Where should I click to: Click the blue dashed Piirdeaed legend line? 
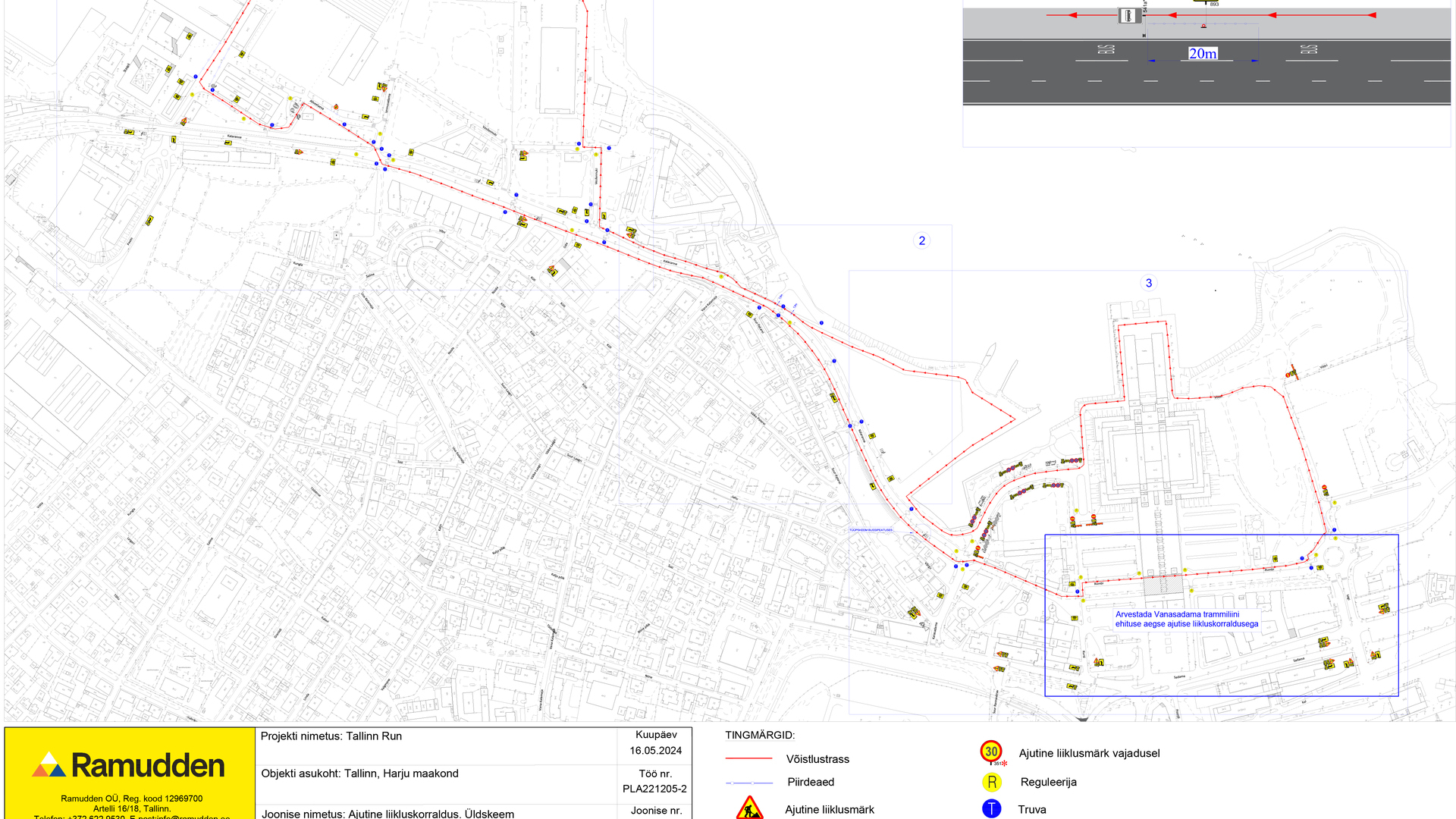click(x=748, y=782)
